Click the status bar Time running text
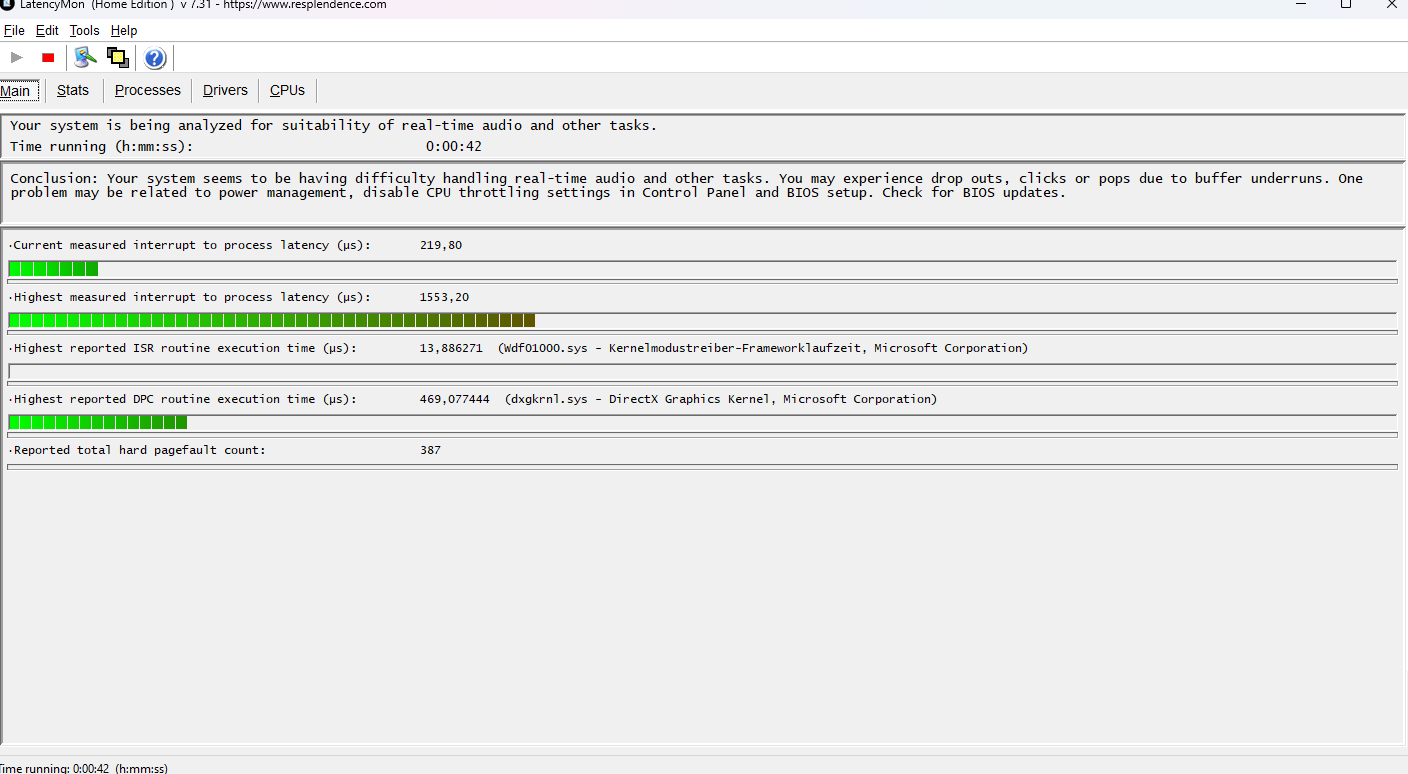 (84, 768)
